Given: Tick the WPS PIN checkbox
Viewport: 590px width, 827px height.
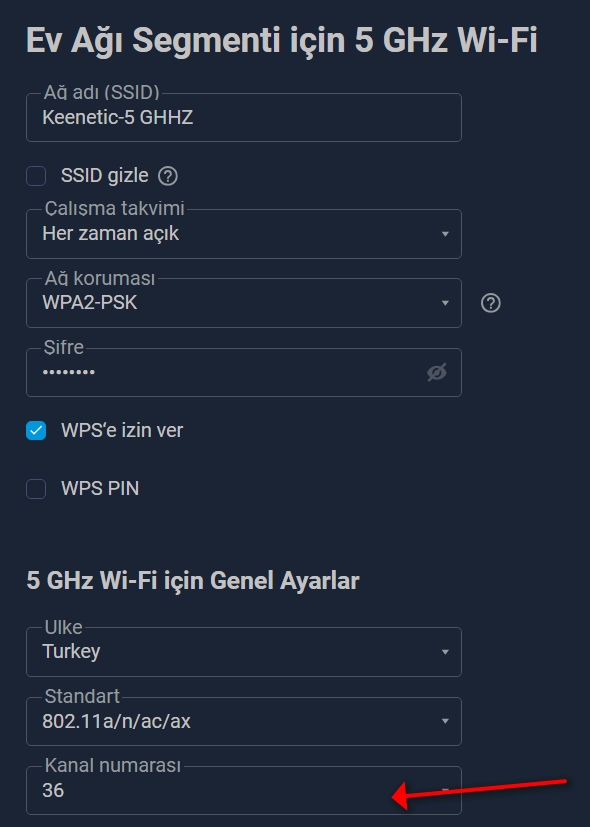Looking at the screenshot, I should (36, 488).
